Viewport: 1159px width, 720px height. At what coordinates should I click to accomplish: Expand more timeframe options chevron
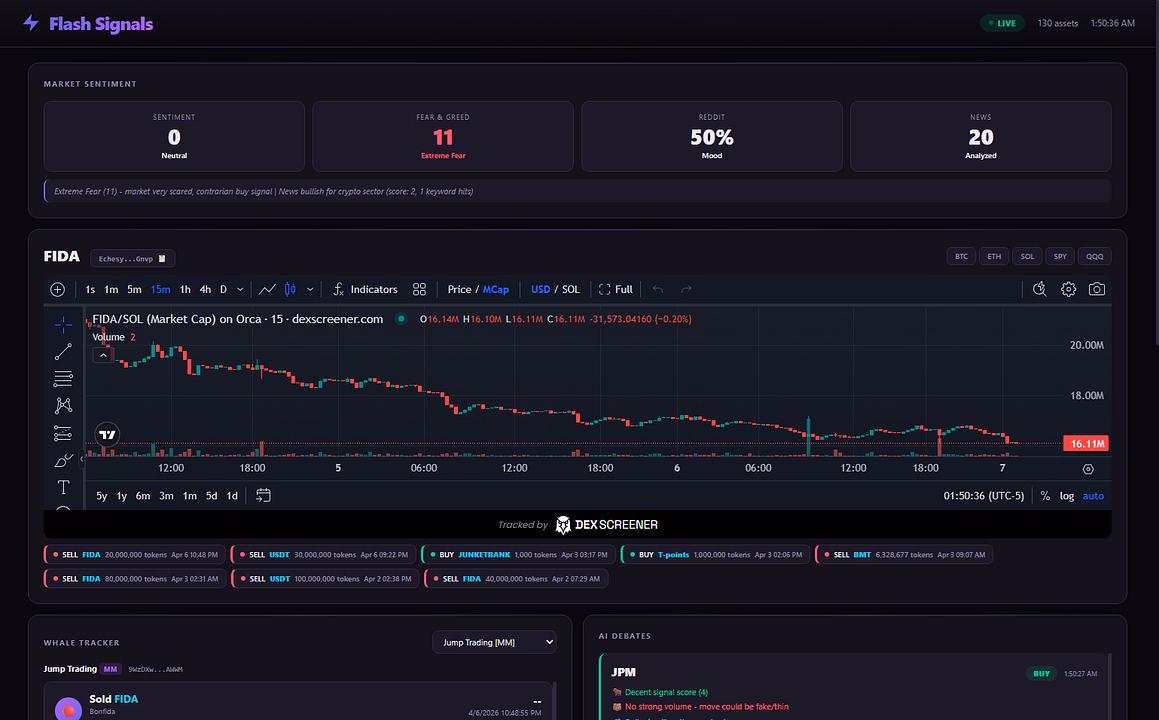click(239, 289)
